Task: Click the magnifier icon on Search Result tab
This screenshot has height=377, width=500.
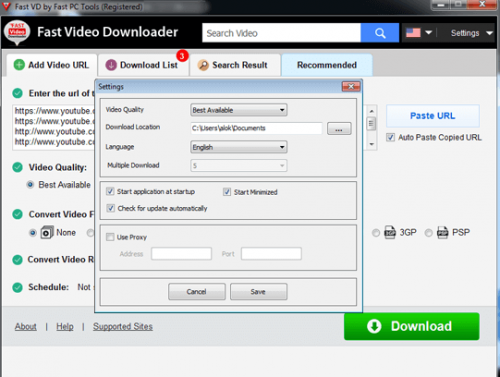Action: 203,65
